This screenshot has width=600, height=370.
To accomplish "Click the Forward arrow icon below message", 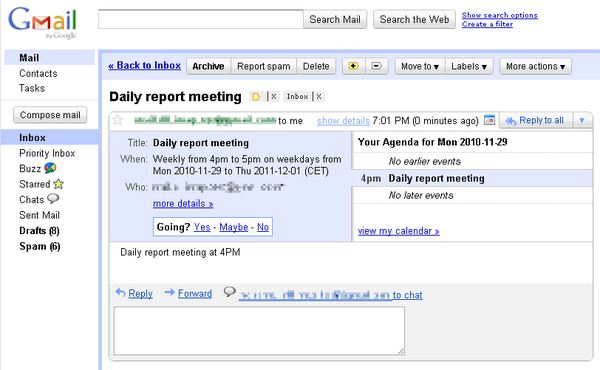I will pyautogui.click(x=170, y=293).
